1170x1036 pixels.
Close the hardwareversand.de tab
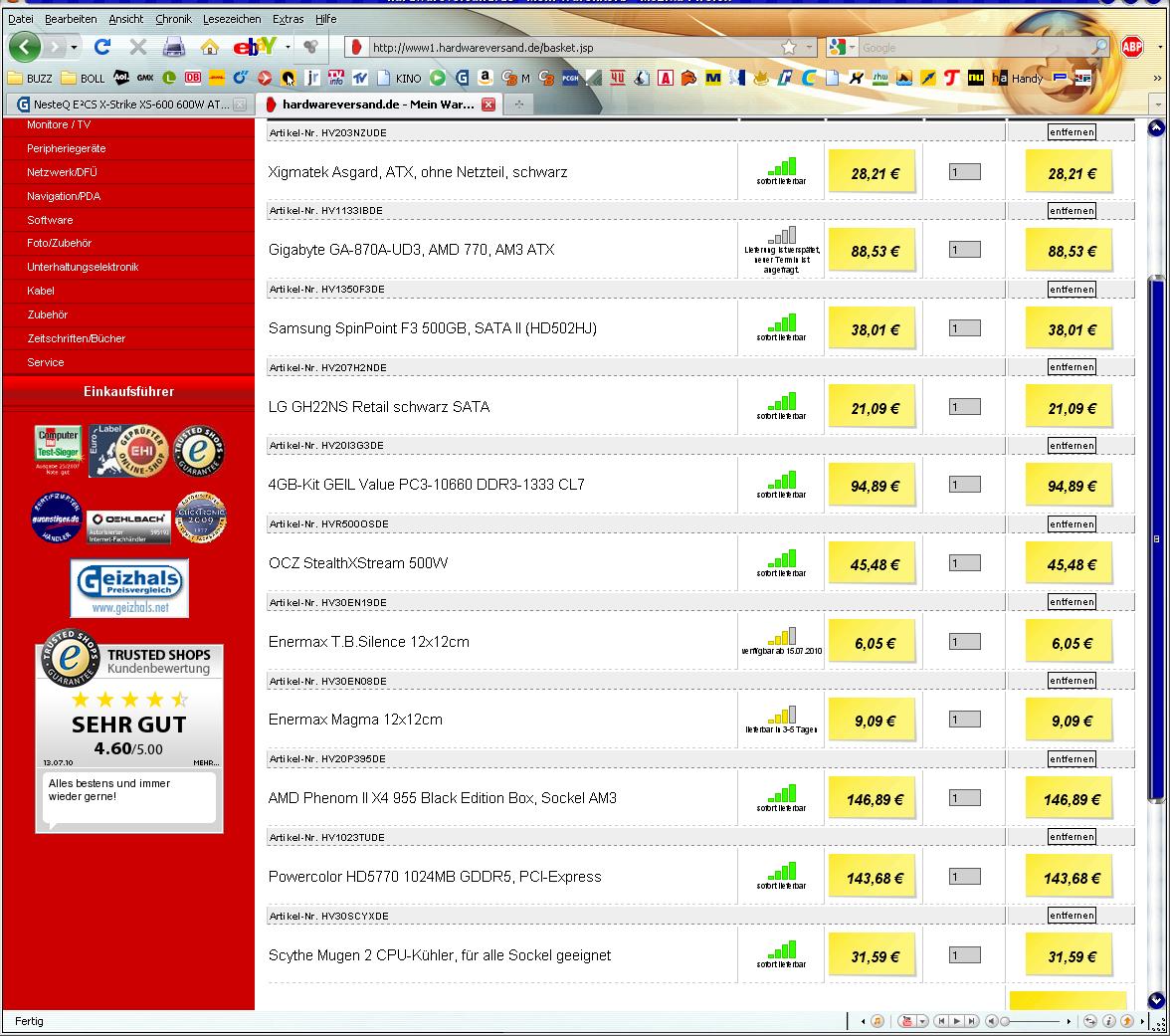point(487,104)
